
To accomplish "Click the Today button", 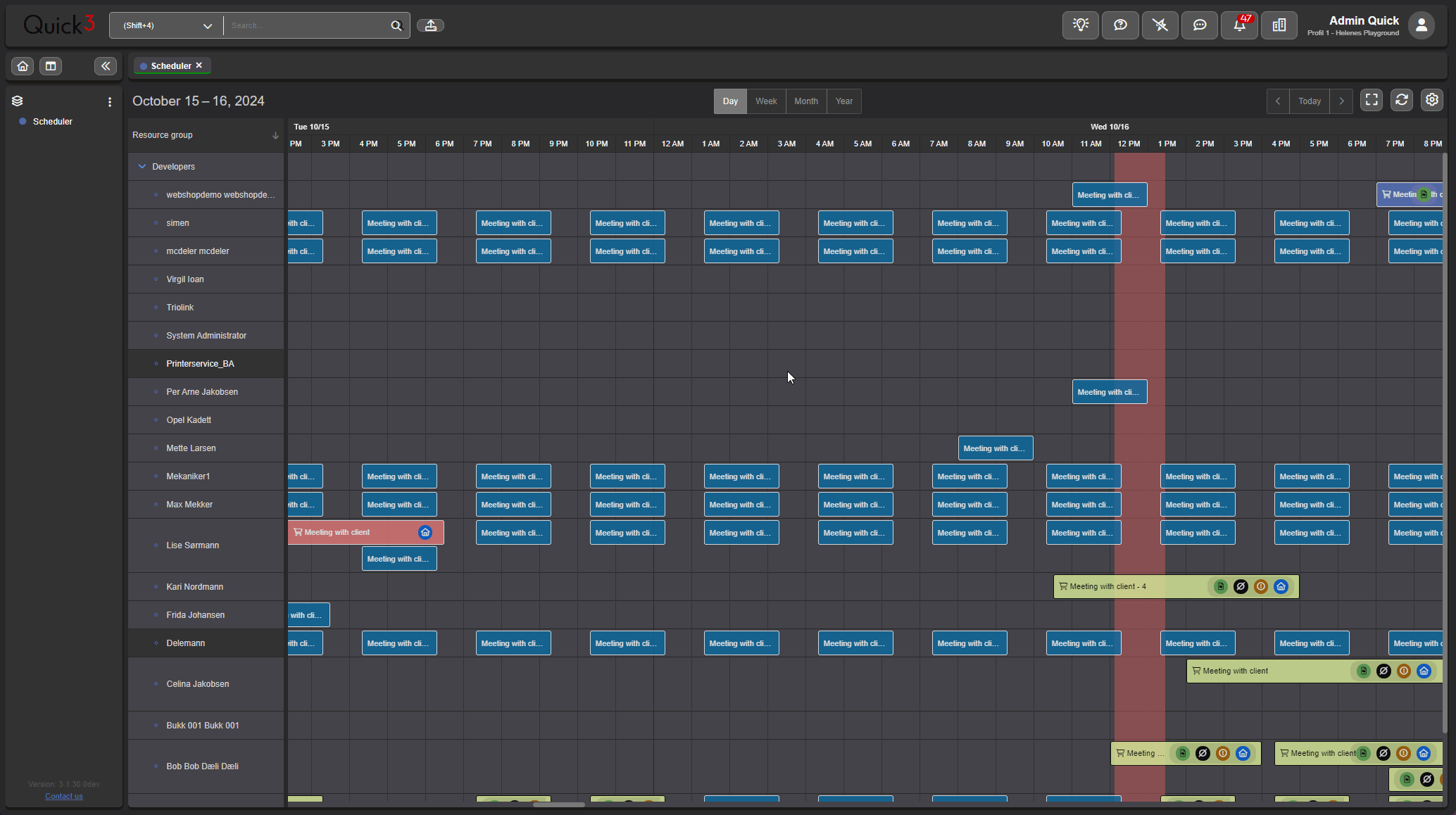I will click(x=1310, y=101).
